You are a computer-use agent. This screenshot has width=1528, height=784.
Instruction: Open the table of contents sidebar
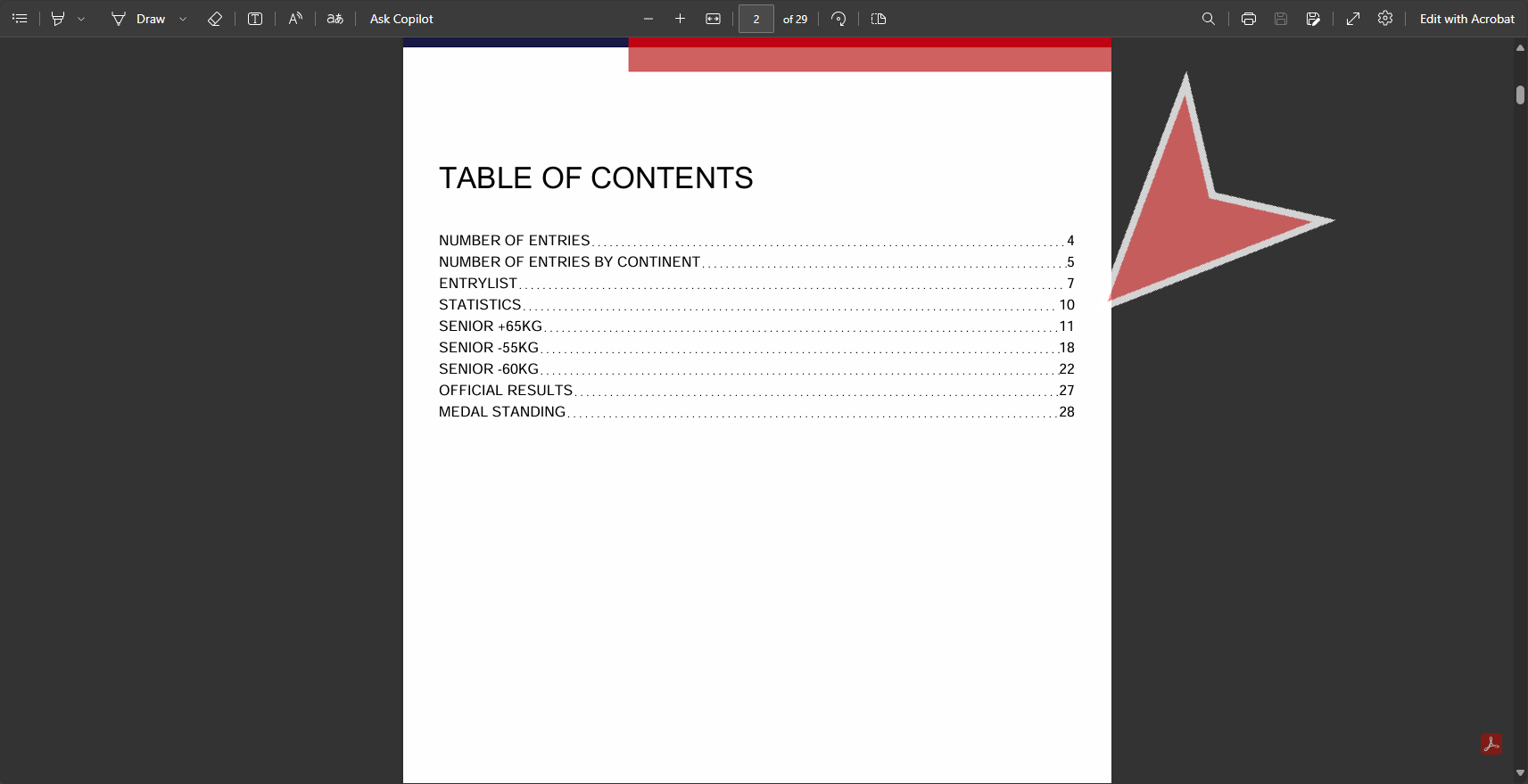(20, 19)
